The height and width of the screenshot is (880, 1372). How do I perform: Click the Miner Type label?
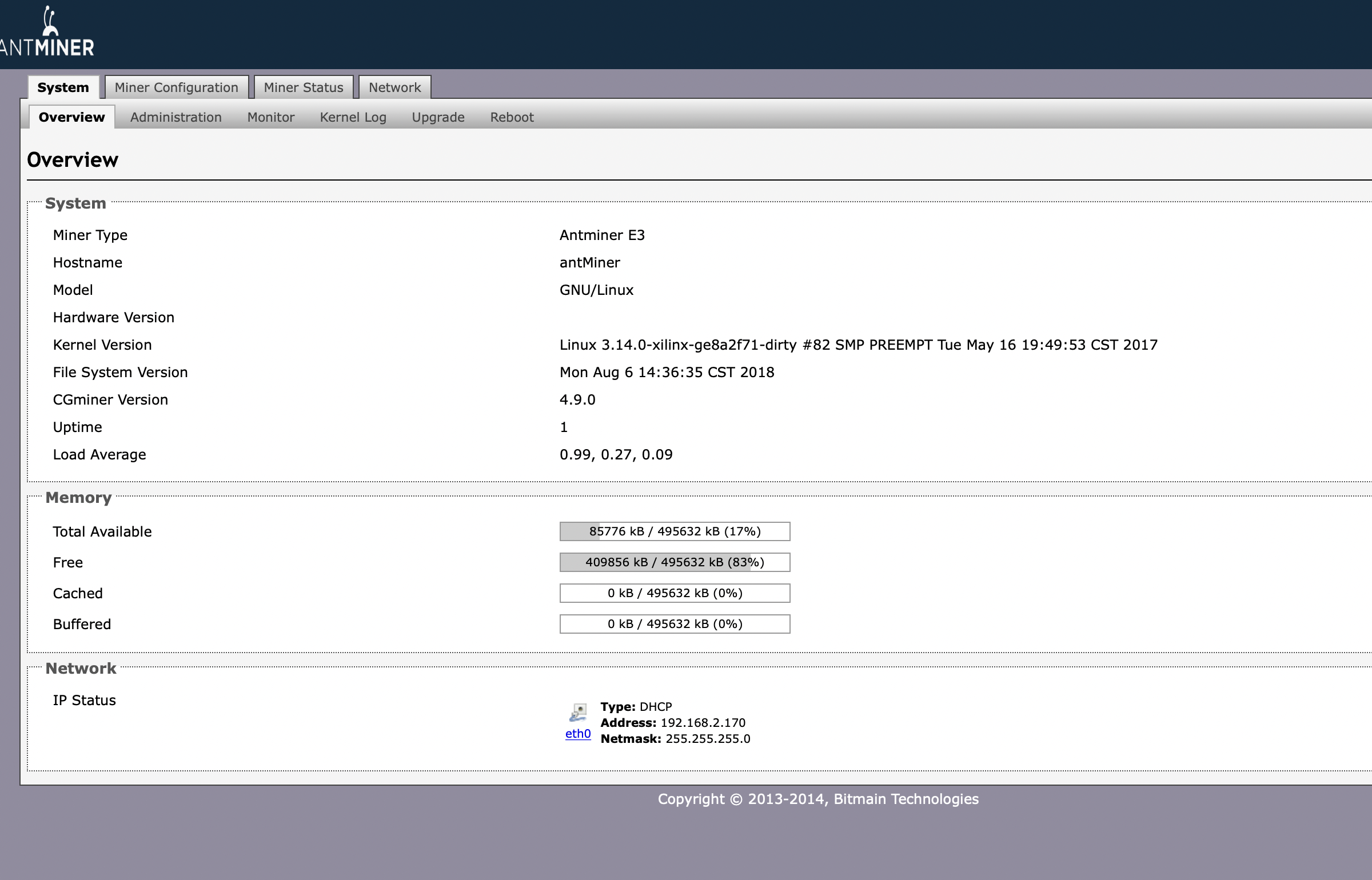90,235
